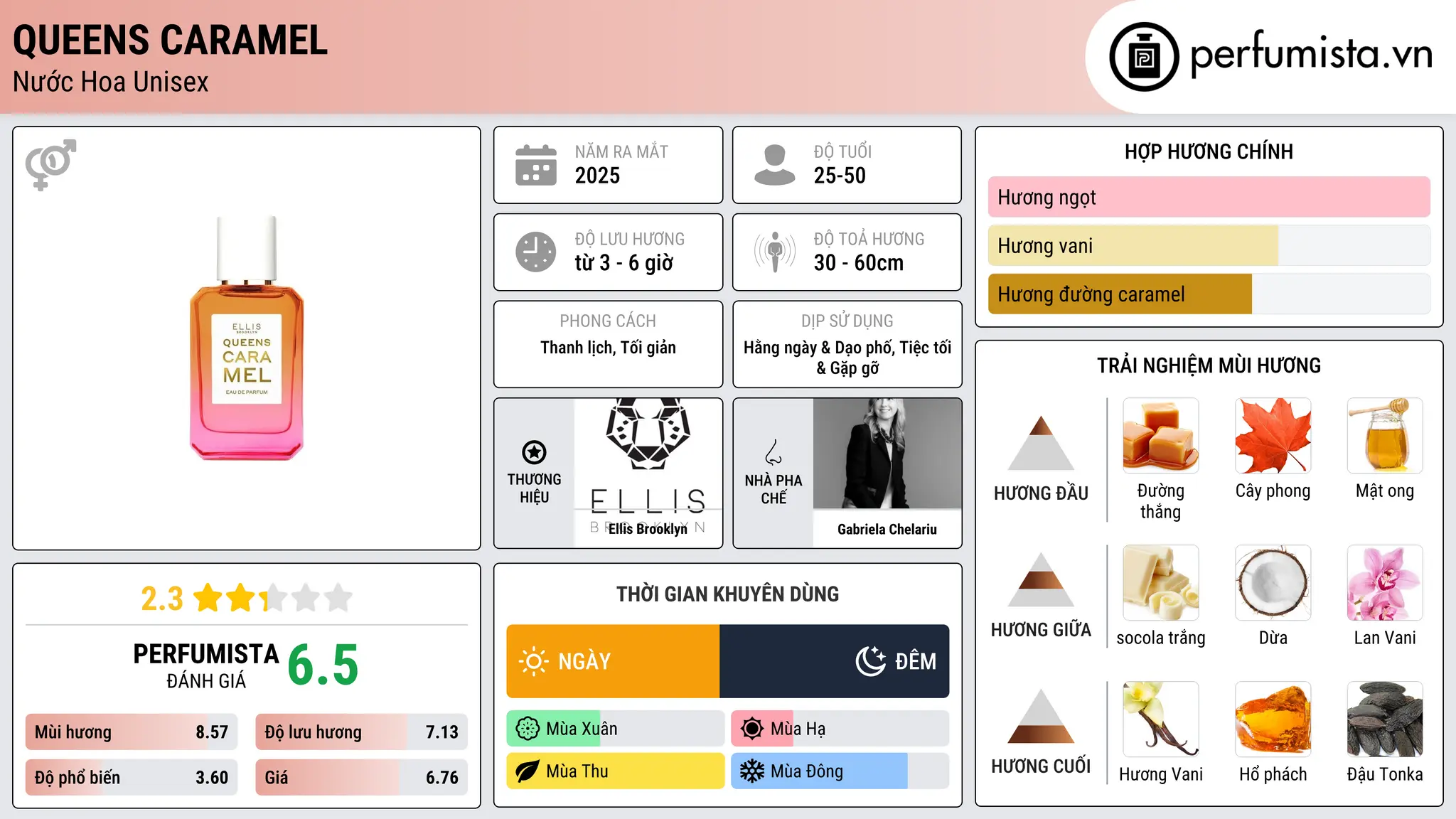Click the Mùa Hạ season bar
The width and height of the screenshot is (1456, 819).
[840, 729]
